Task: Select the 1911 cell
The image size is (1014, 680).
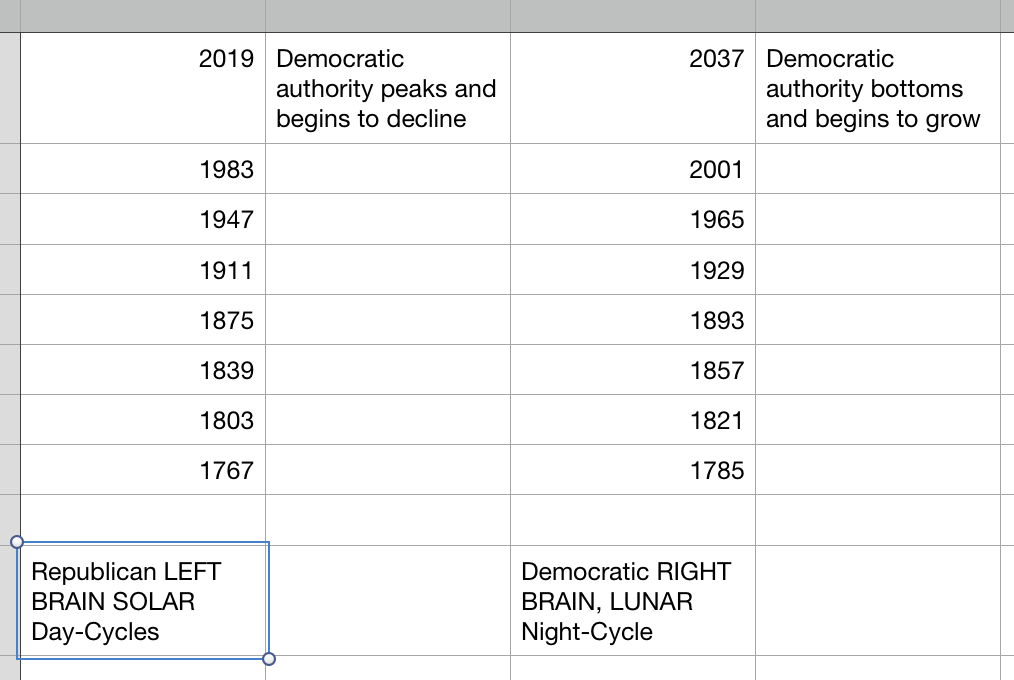Action: click(x=143, y=269)
